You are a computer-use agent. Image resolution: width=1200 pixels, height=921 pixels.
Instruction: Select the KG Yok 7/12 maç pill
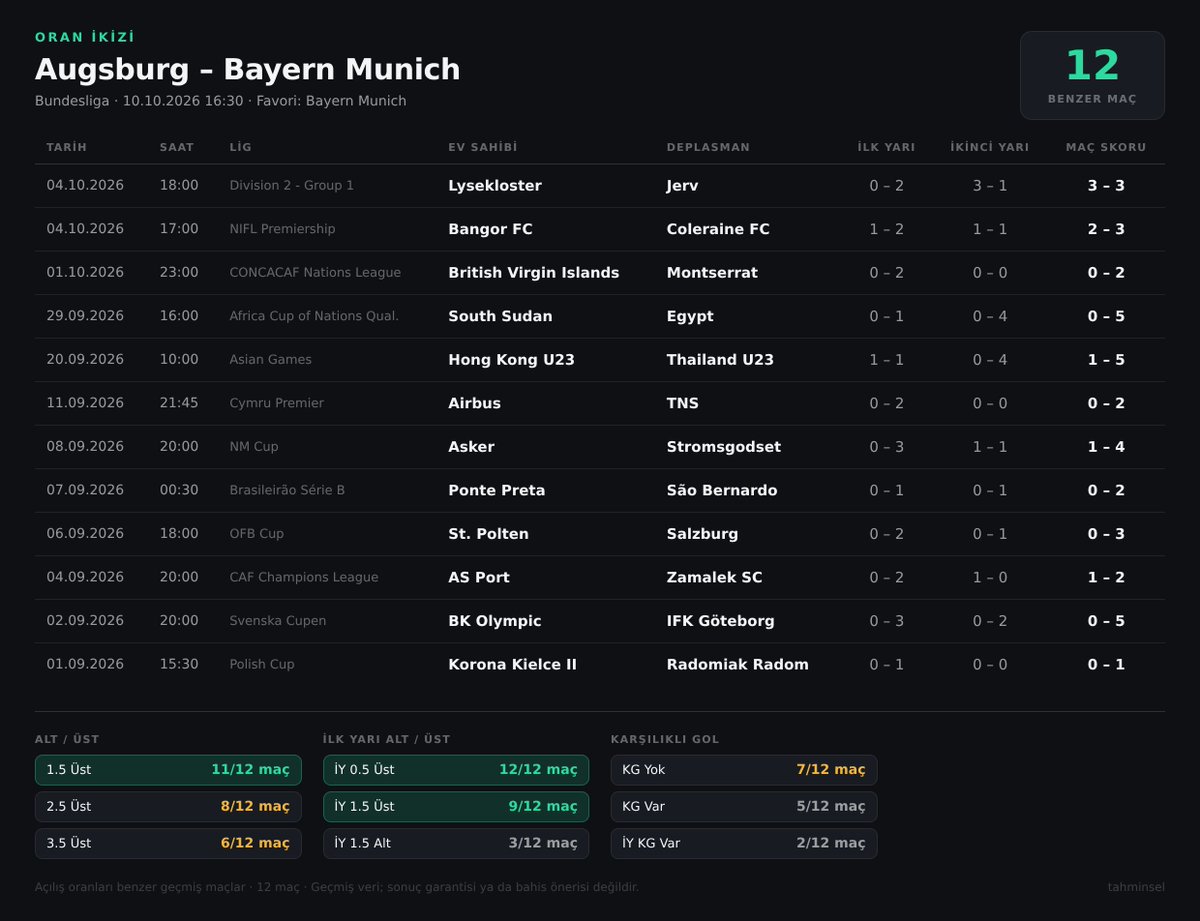click(x=744, y=770)
